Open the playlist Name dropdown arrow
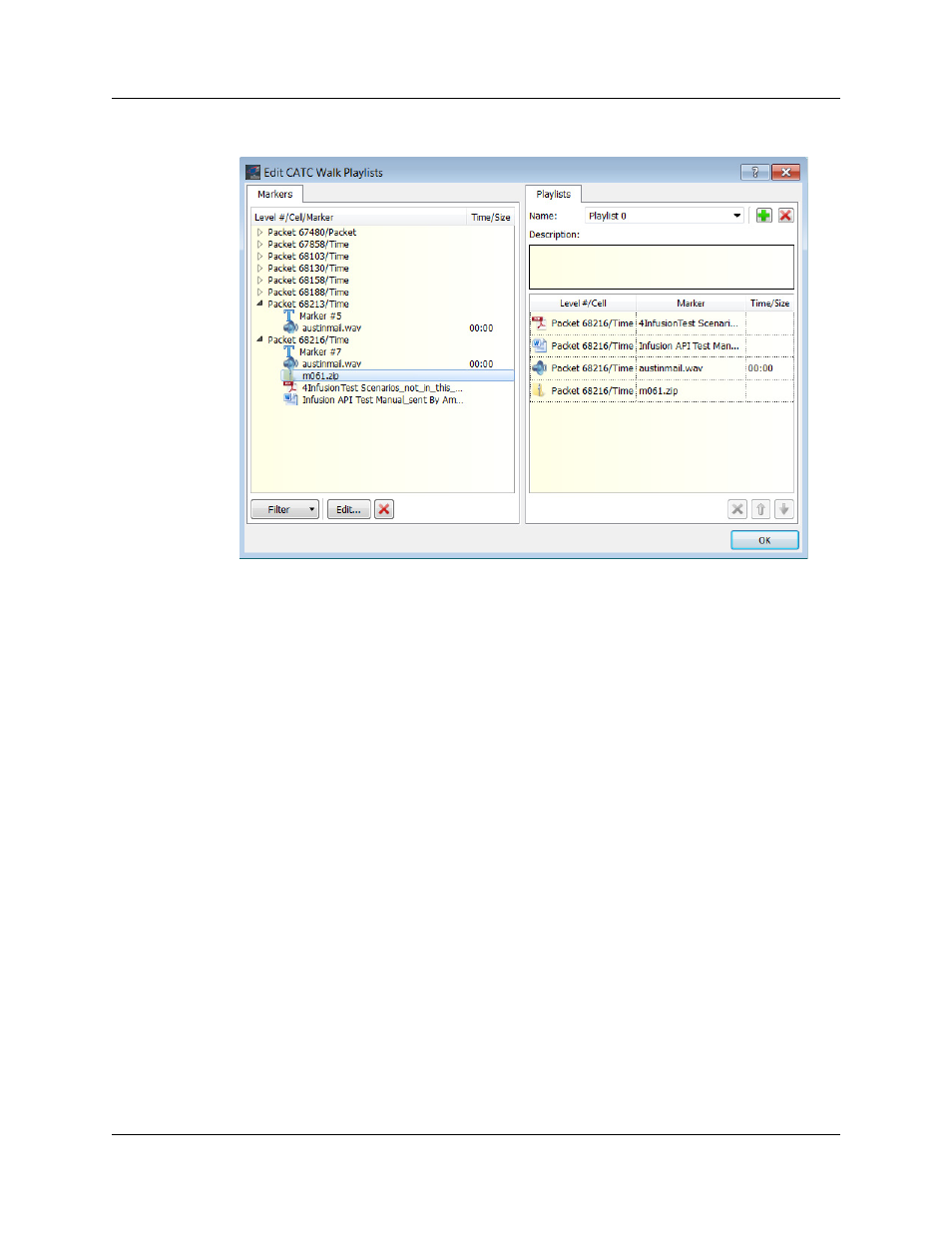This screenshot has width=952, height=1233. click(x=737, y=216)
